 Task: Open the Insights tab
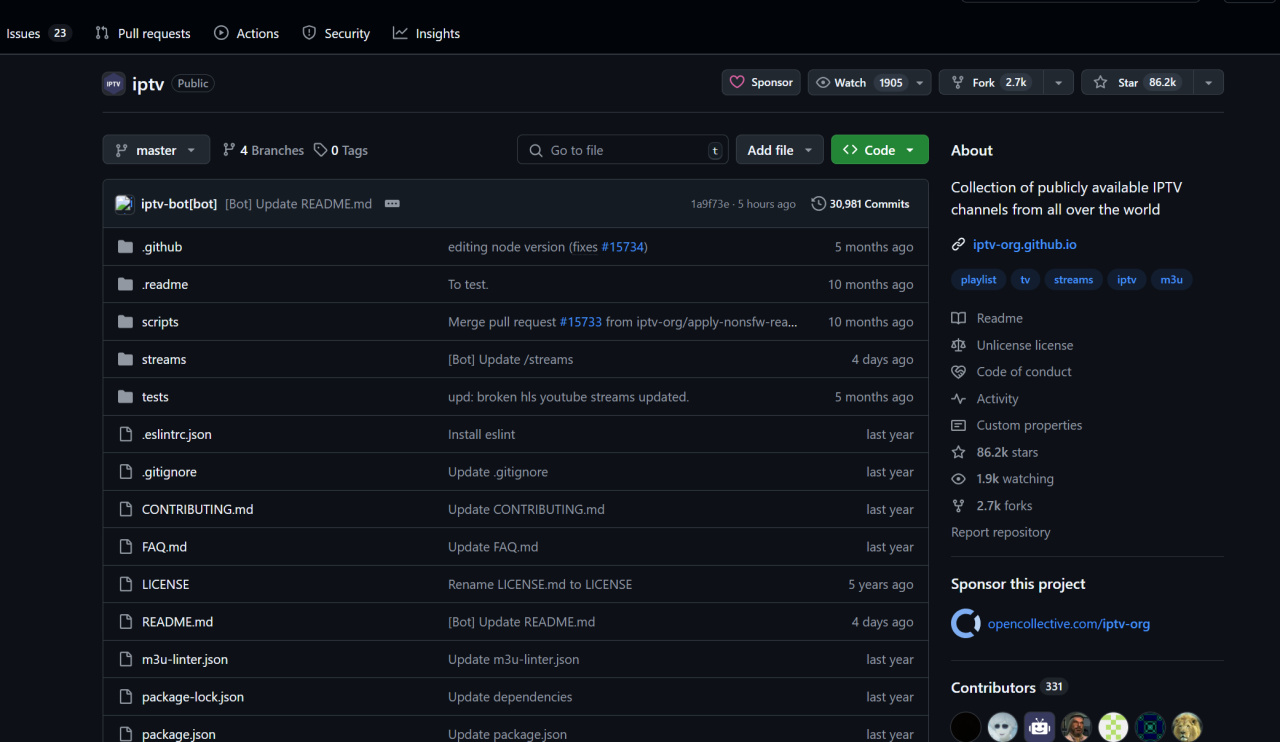pyautogui.click(x=426, y=33)
